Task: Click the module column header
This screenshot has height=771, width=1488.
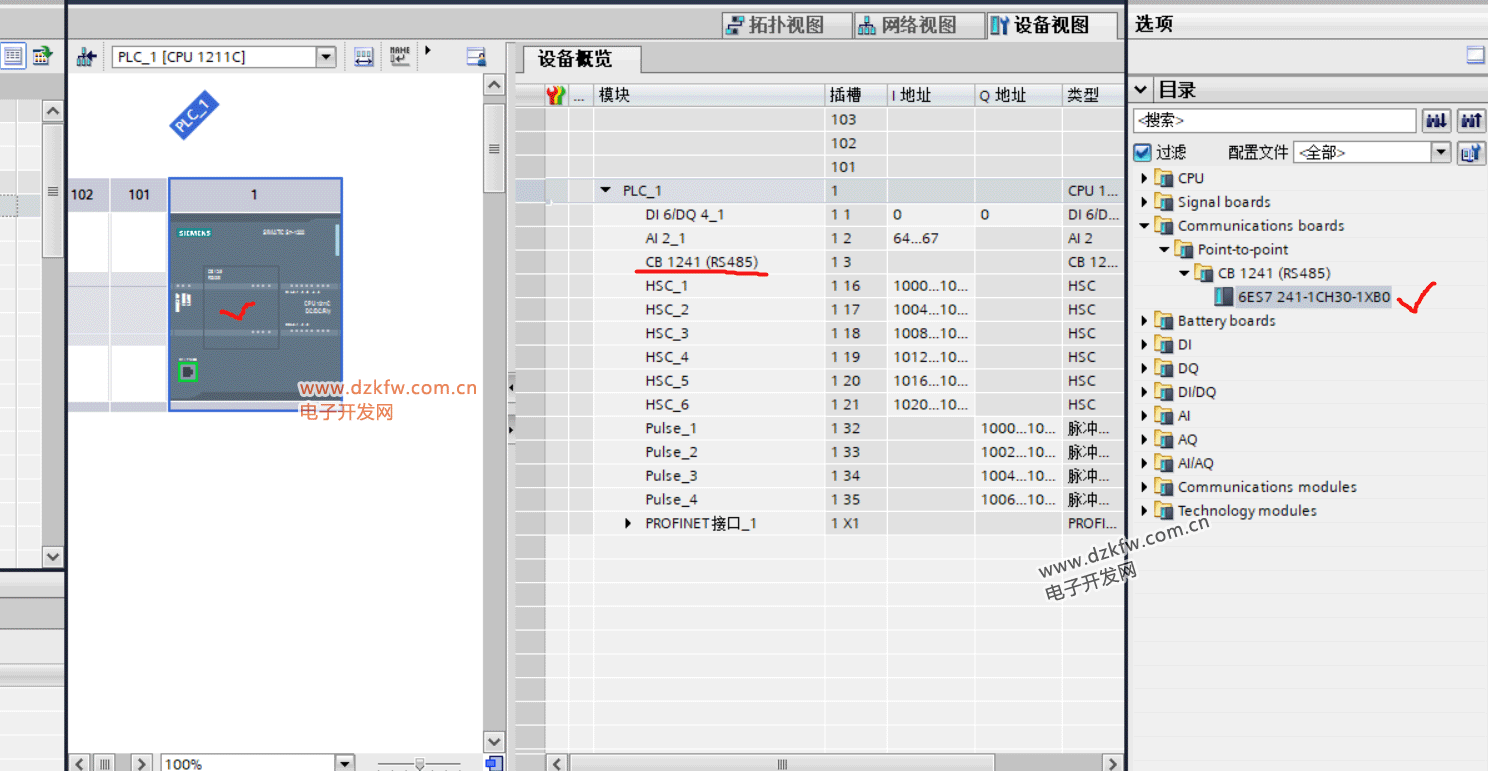Action: coord(709,95)
